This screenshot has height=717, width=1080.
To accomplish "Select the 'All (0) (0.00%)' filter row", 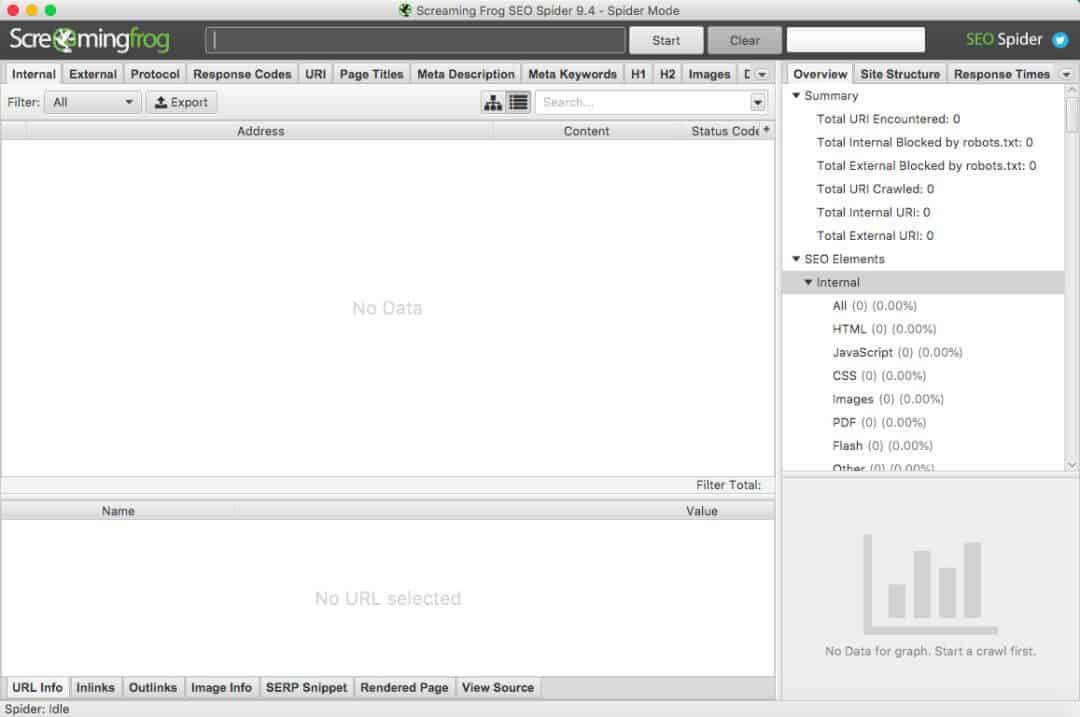I will (x=923, y=306).
